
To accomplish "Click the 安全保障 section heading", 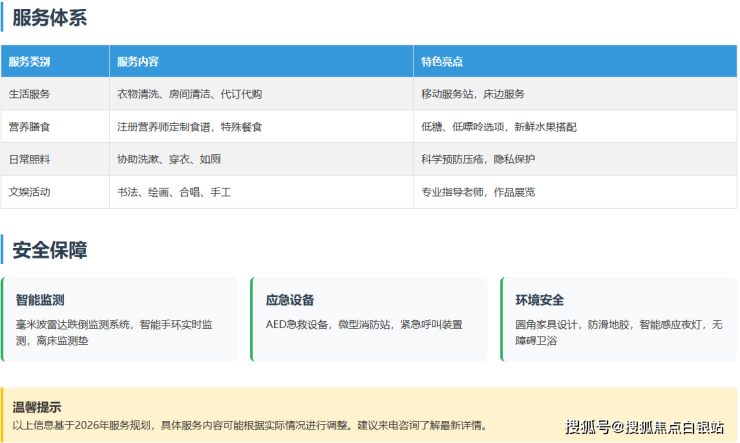I will point(49,250).
